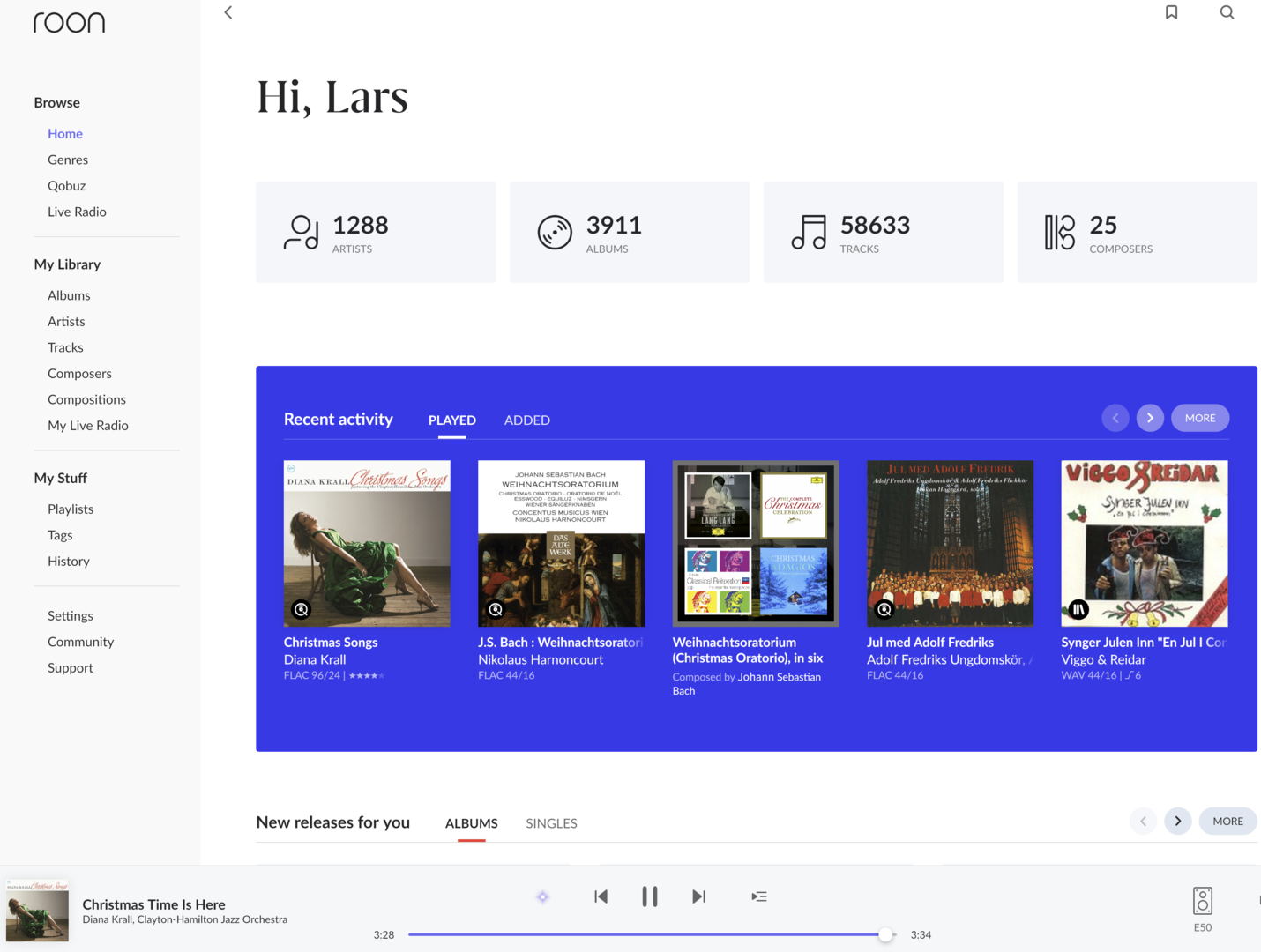Open the play queue

(x=759, y=896)
